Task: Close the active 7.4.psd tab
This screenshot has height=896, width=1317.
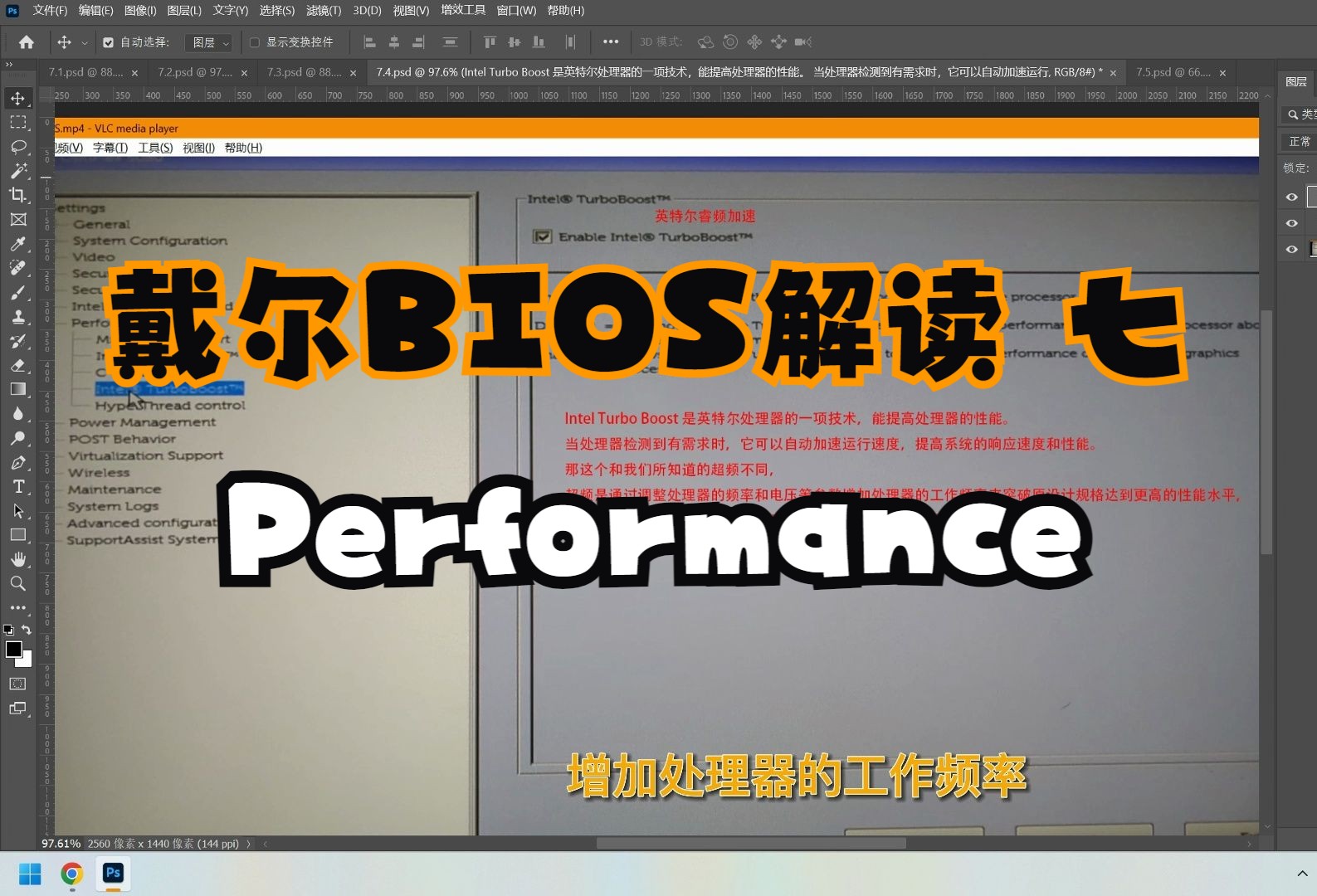Action: pos(1113,73)
